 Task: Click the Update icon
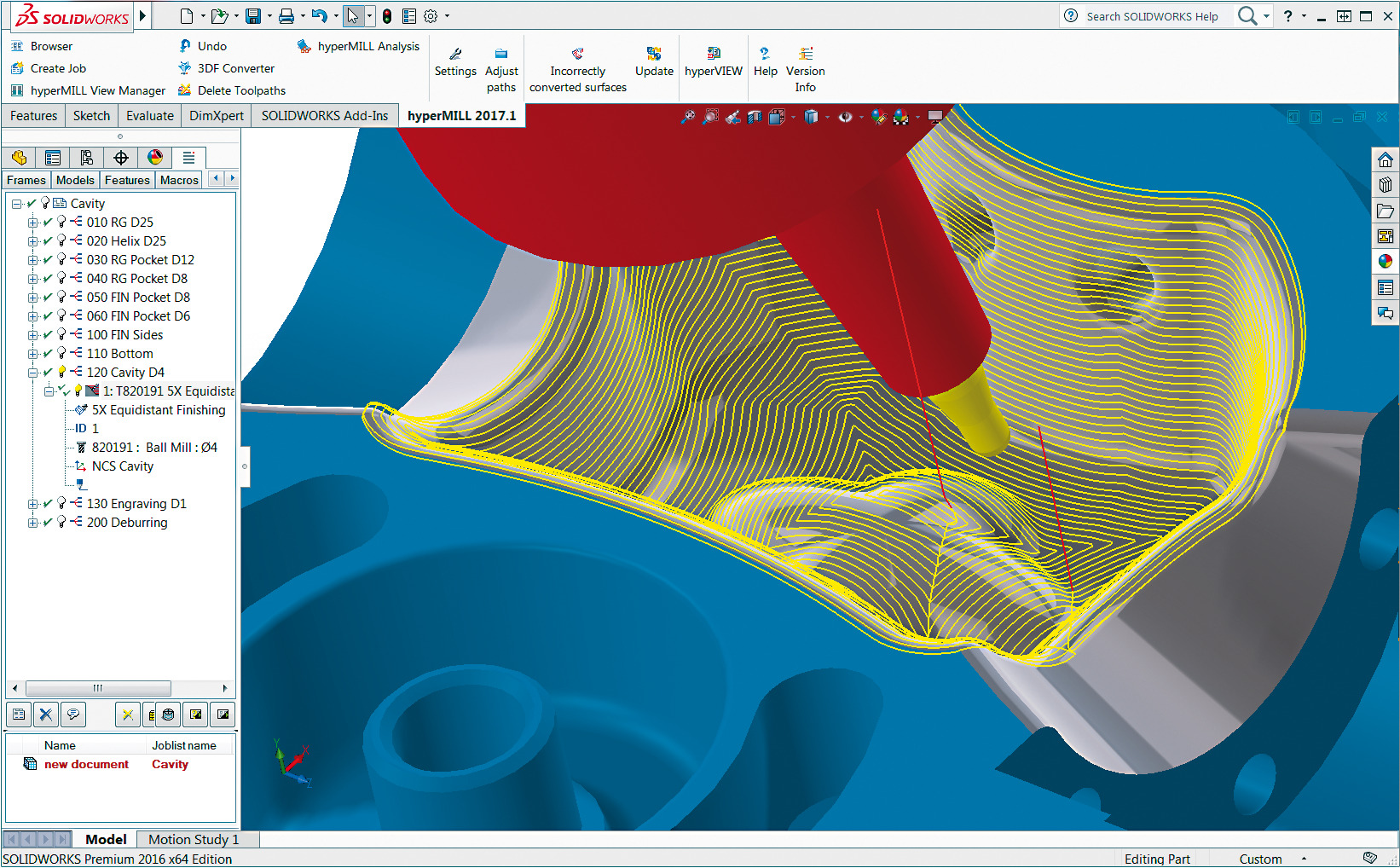pyautogui.click(x=654, y=53)
